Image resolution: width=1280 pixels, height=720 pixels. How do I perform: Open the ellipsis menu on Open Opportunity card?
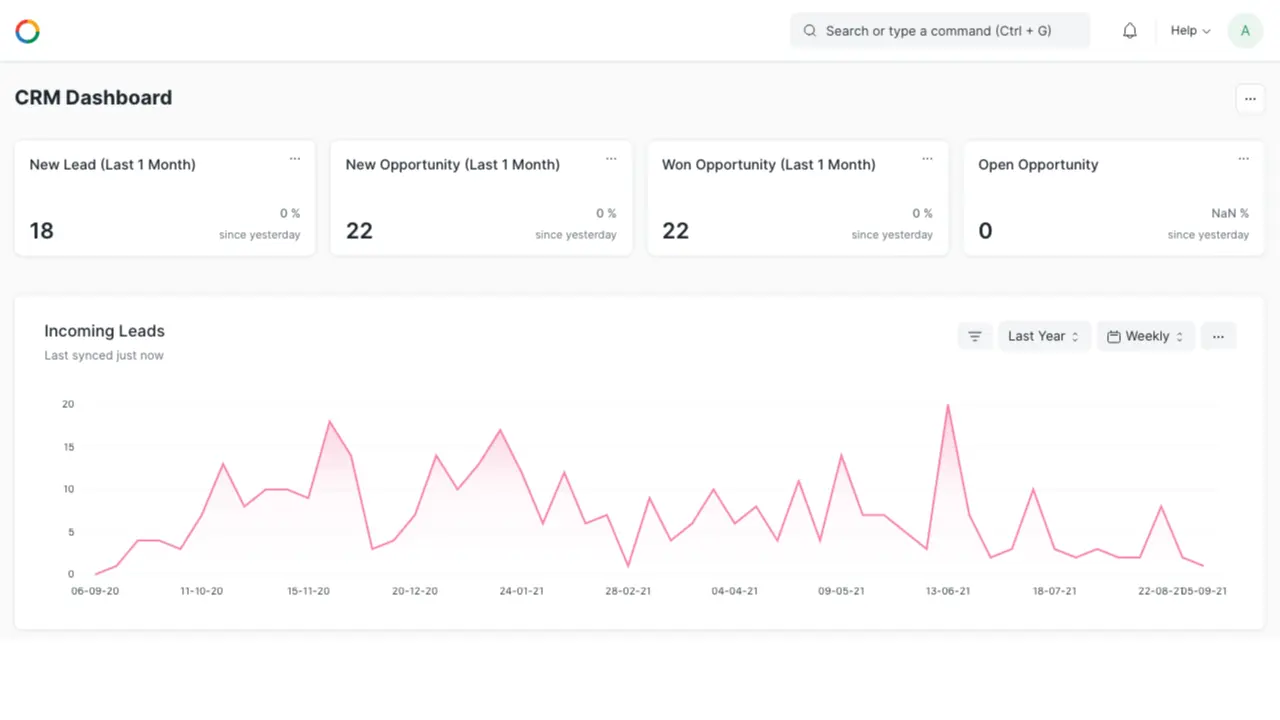tap(1243, 158)
